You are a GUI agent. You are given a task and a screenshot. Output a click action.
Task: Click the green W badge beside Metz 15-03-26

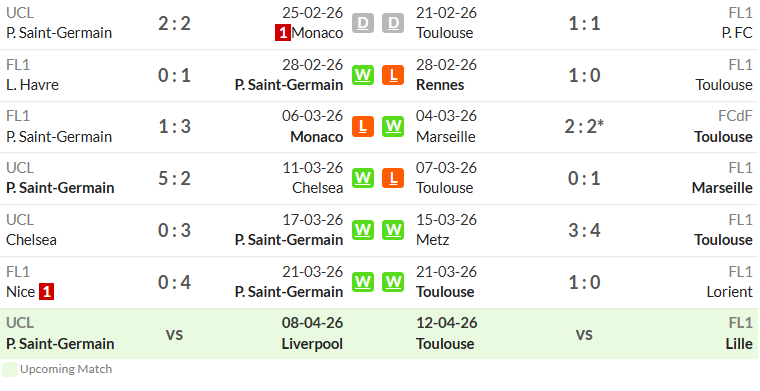(393, 230)
